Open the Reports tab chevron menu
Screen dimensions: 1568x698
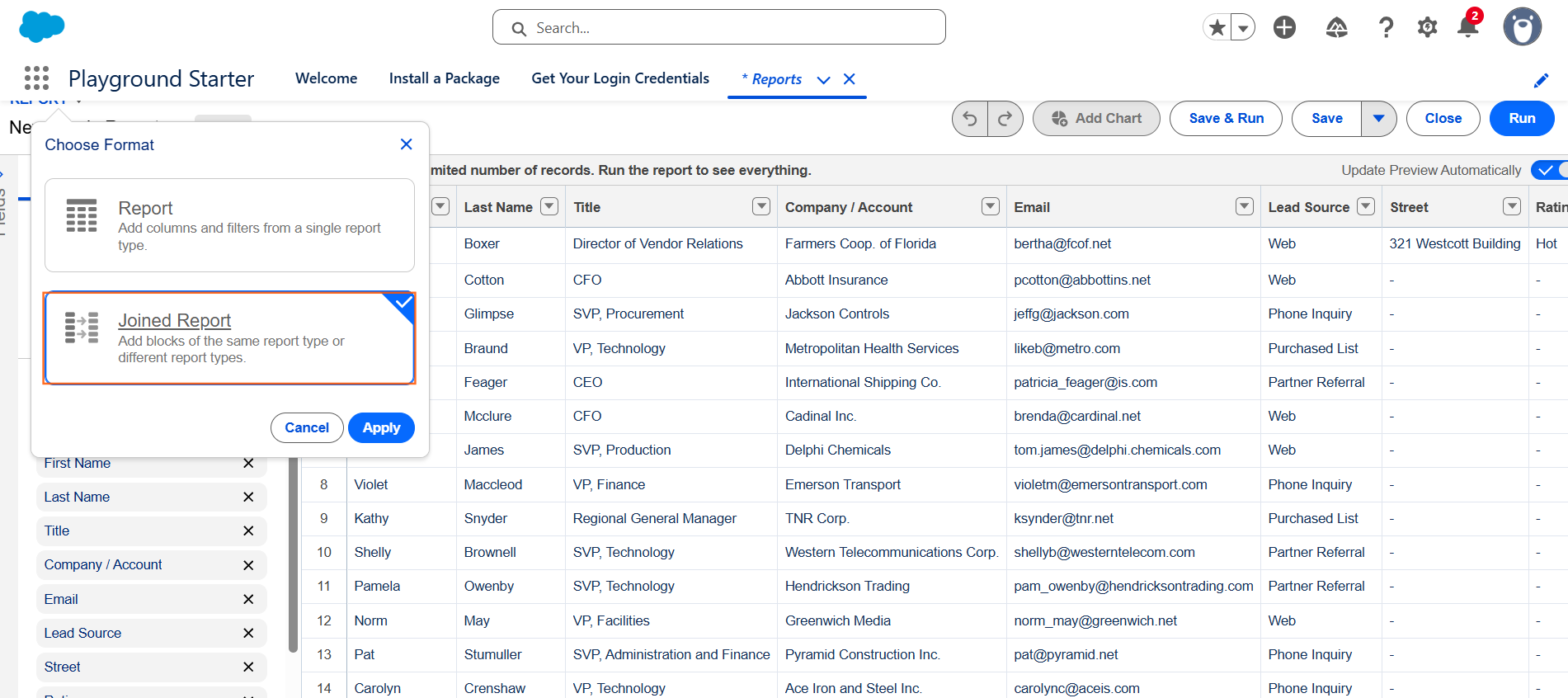(x=823, y=80)
